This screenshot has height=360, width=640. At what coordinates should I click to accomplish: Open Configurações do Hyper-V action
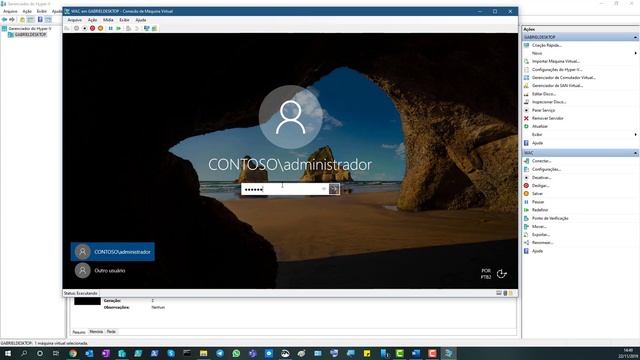coord(557,69)
